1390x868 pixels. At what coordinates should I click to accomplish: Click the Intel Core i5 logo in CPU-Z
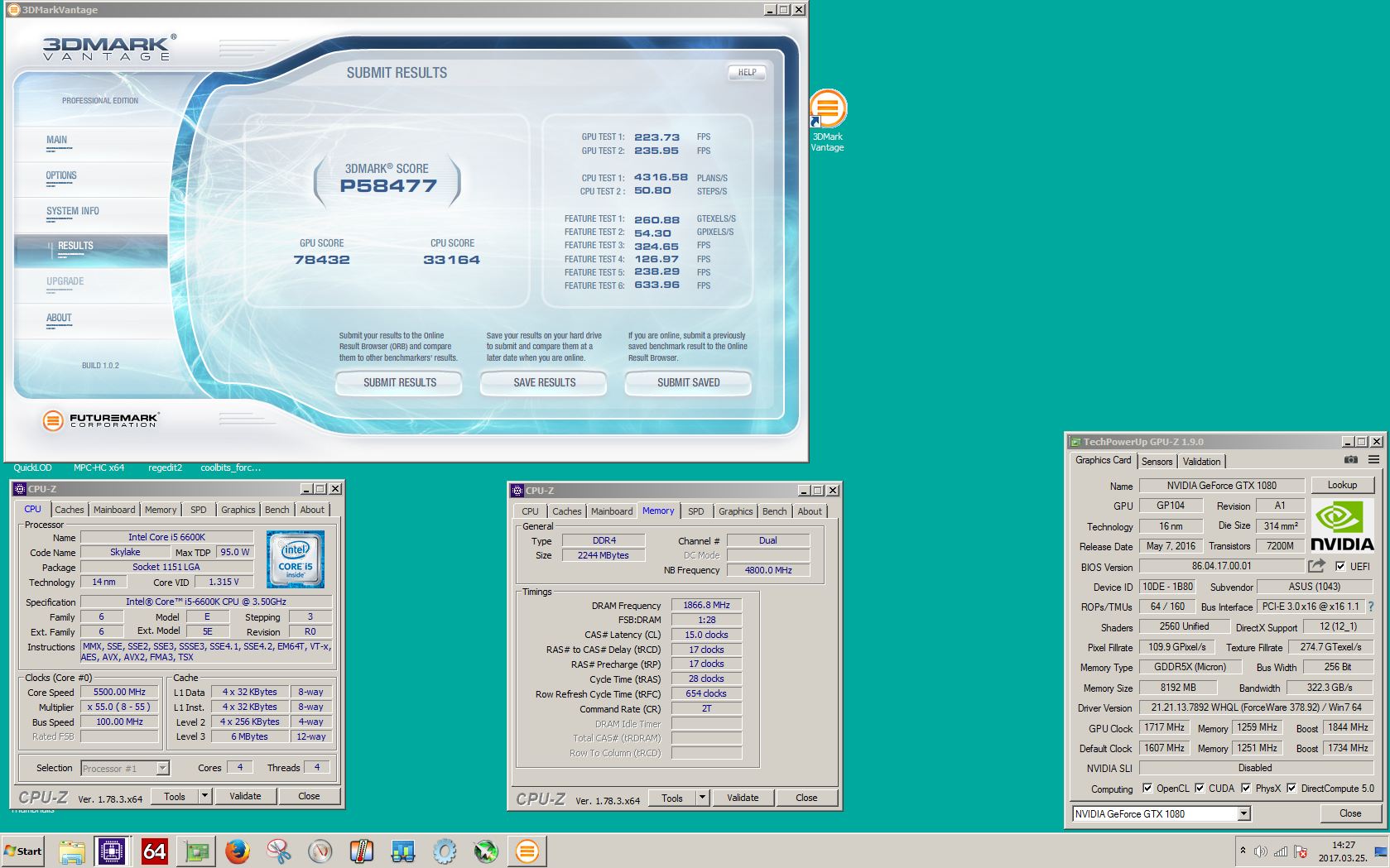tap(296, 559)
